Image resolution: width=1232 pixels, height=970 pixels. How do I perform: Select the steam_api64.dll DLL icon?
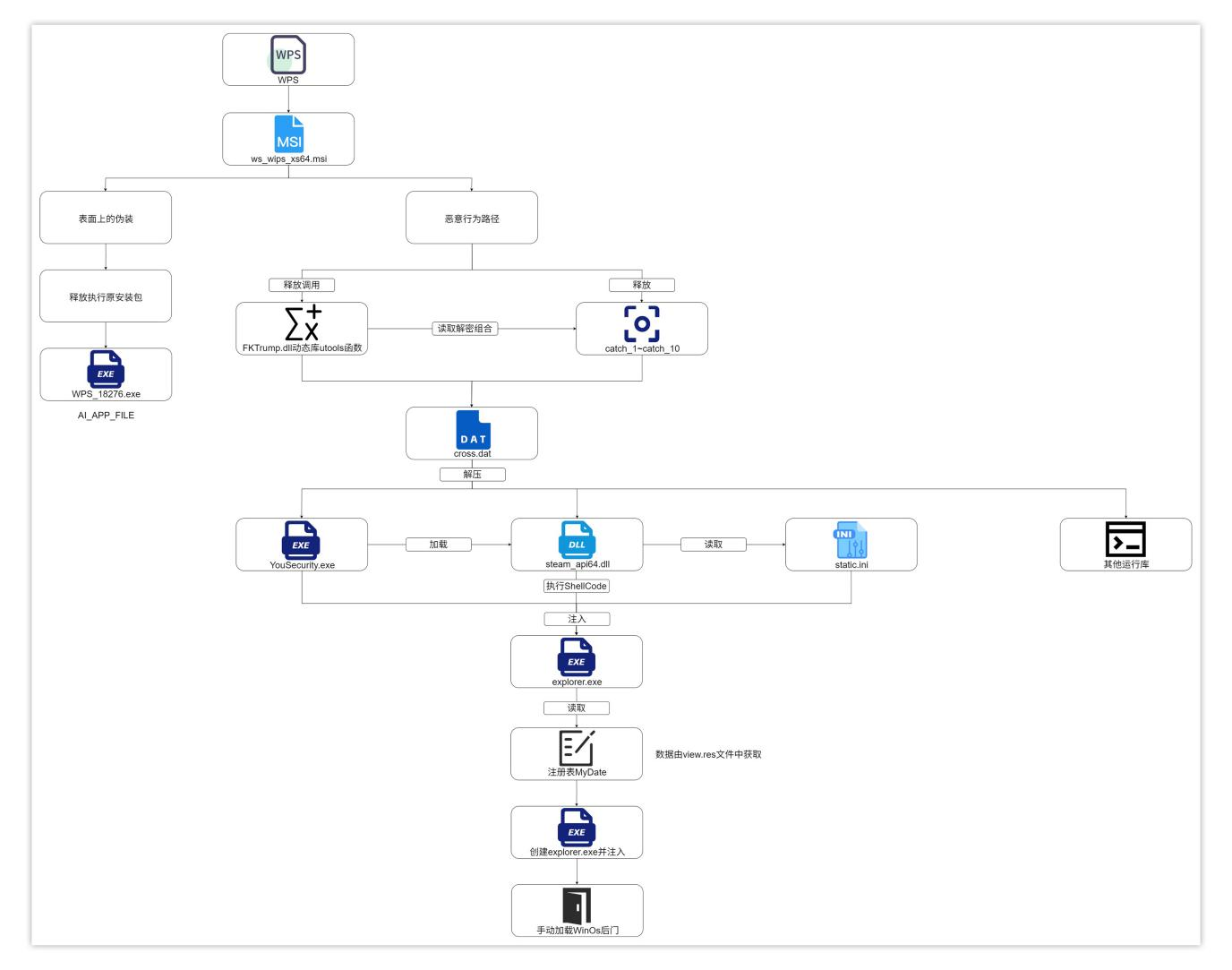577,540
